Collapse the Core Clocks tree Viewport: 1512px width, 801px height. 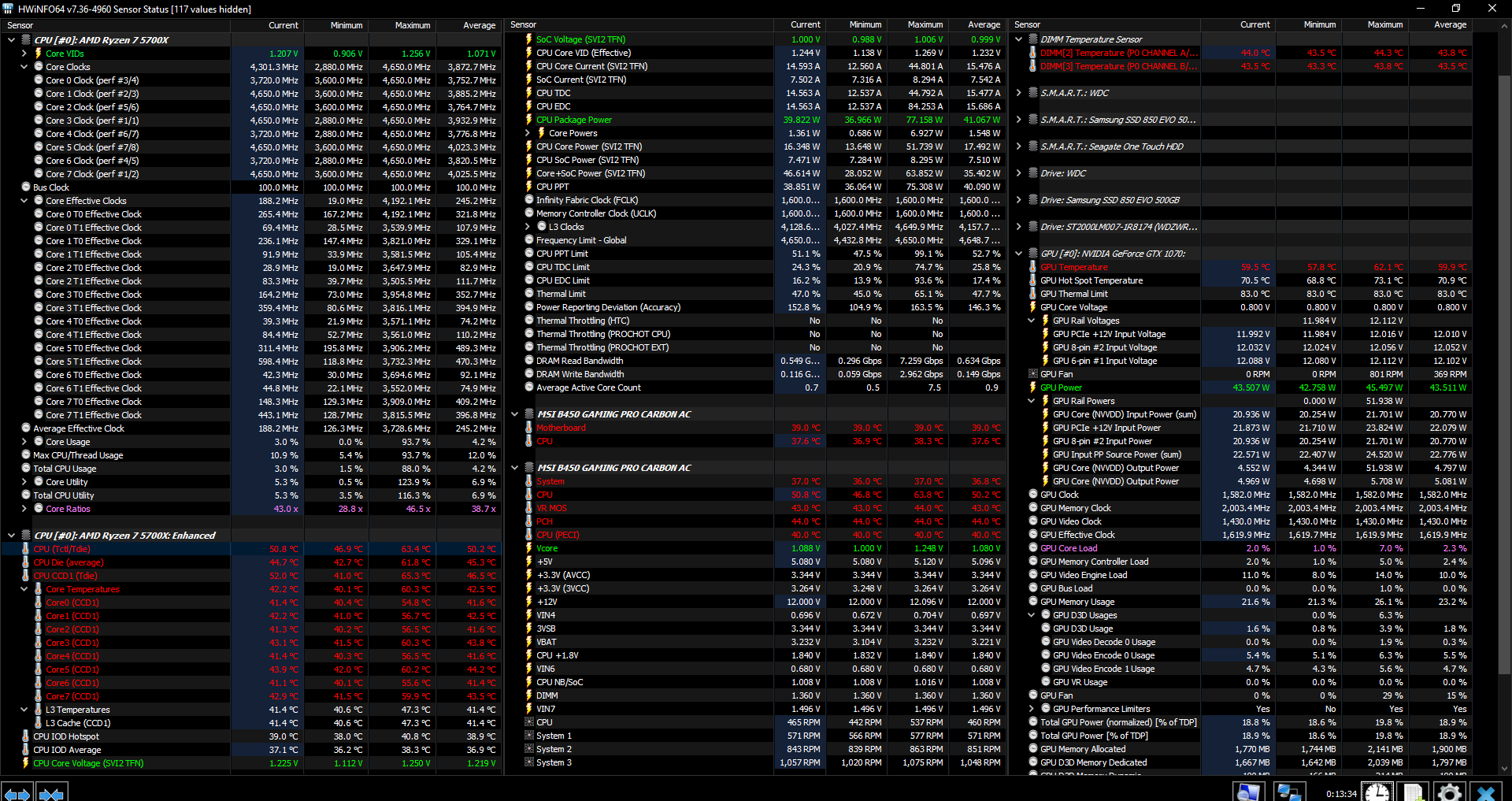pos(24,67)
